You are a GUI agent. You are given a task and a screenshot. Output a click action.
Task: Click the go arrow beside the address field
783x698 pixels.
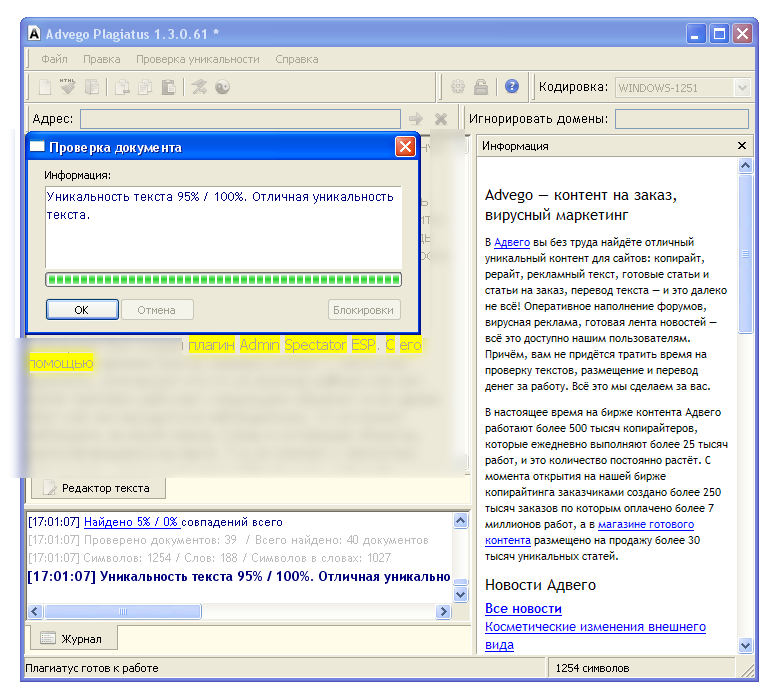(x=415, y=119)
